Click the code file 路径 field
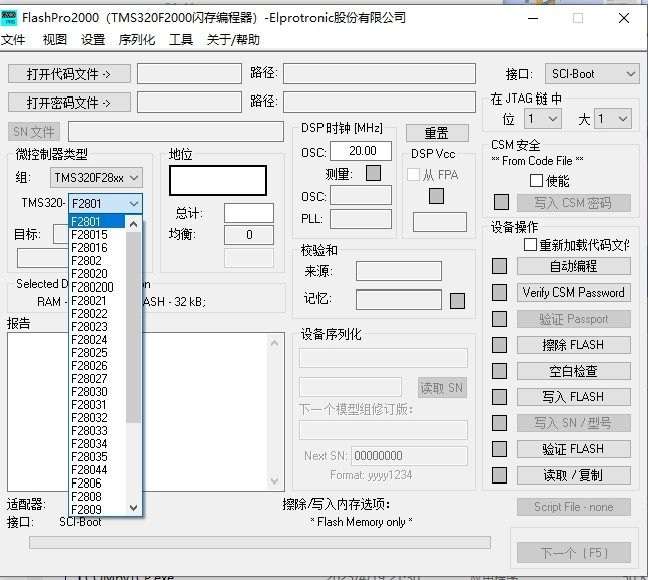The image size is (648, 580). (379, 74)
